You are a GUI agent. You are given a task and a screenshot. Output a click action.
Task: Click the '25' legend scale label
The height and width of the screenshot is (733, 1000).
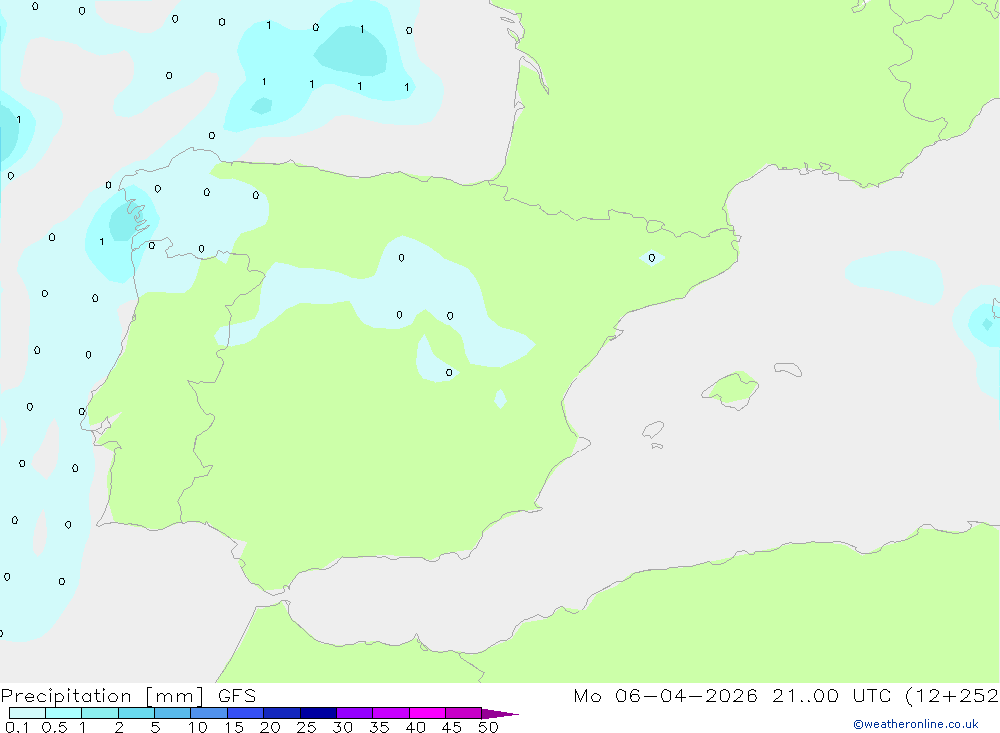tap(307, 727)
